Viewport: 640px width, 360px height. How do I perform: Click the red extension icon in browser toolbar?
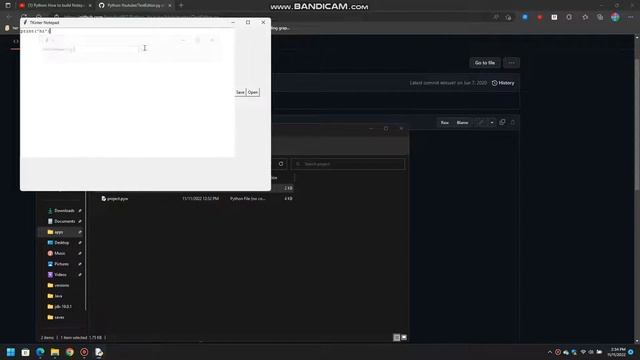tap(540, 17)
